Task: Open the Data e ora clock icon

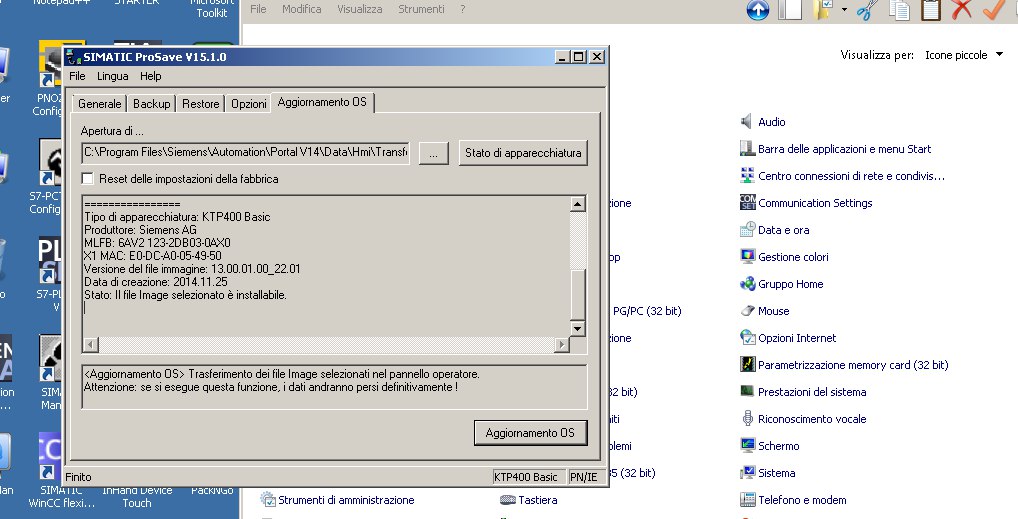Action: coord(747,229)
